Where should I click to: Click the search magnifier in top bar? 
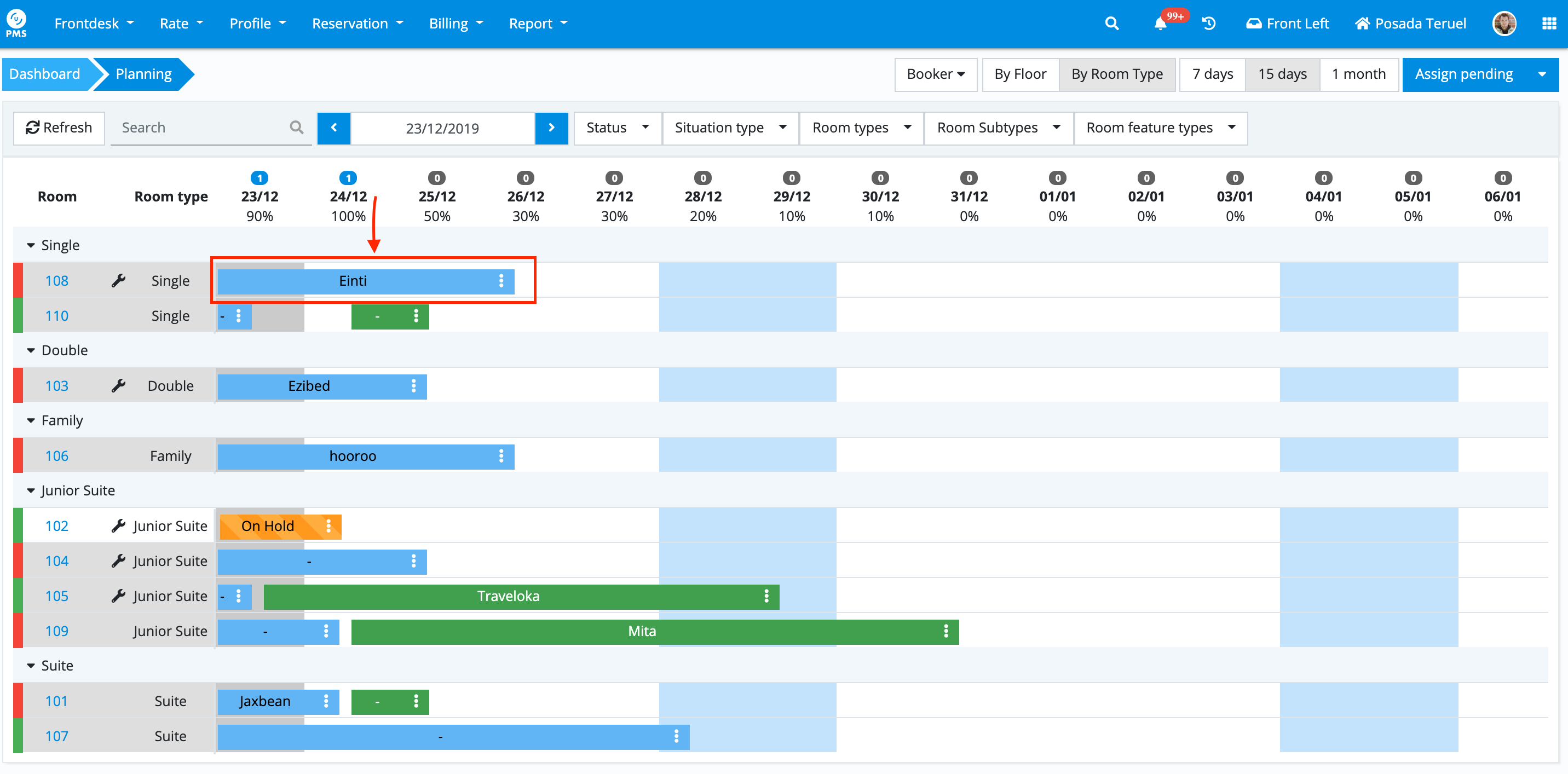pyautogui.click(x=1111, y=24)
